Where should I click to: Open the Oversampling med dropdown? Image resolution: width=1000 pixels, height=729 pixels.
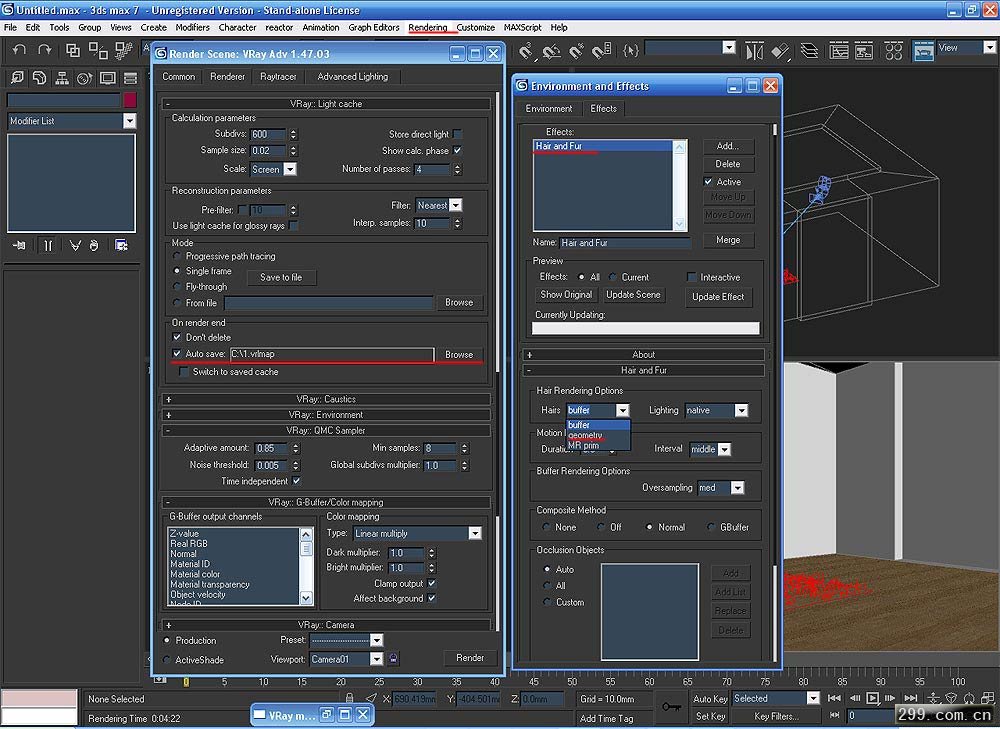[x=737, y=487]
